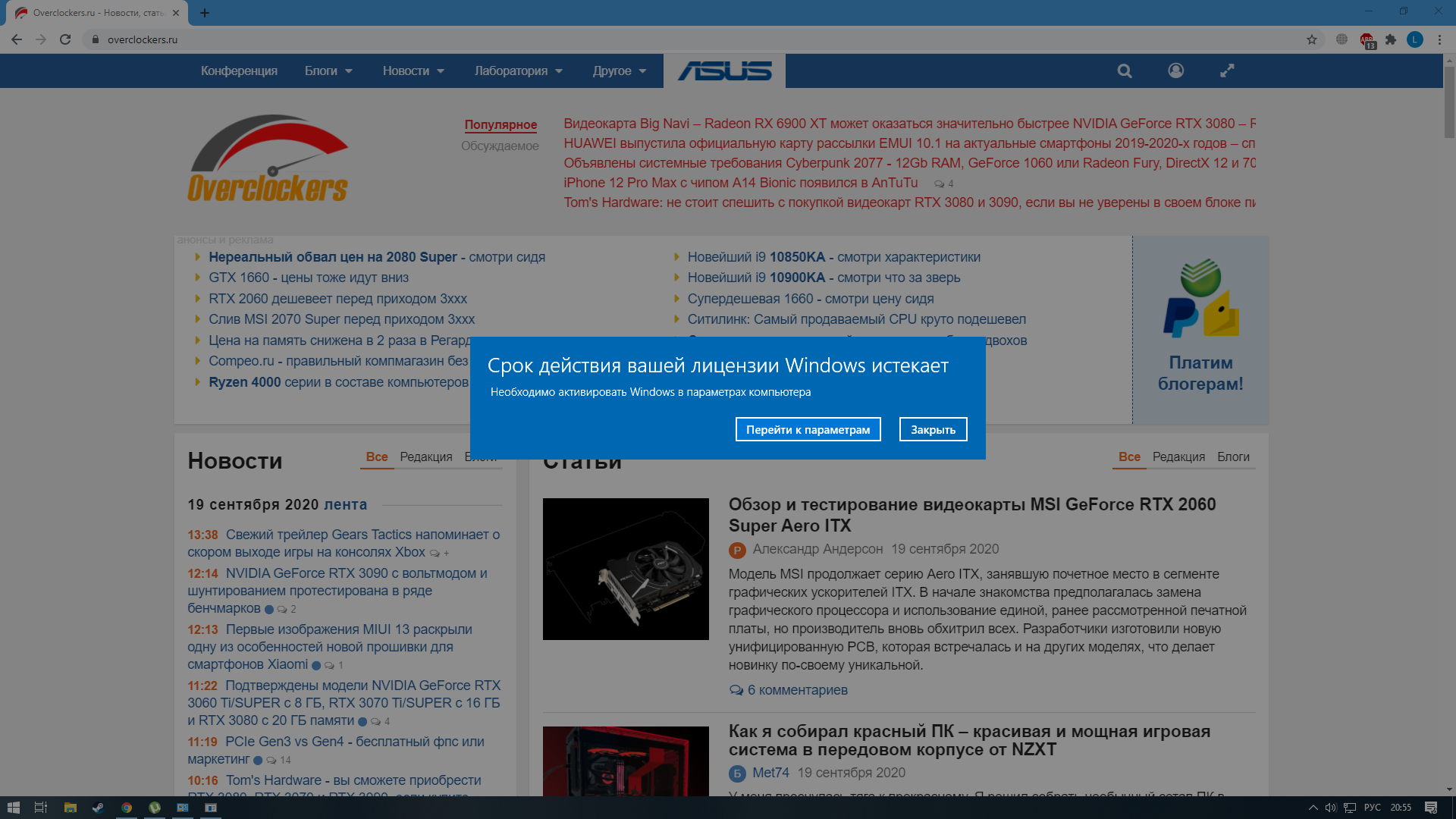The image size is (1456, 819).
Task: Bookmark this page with the star icon
Action: pos(1312,39)
